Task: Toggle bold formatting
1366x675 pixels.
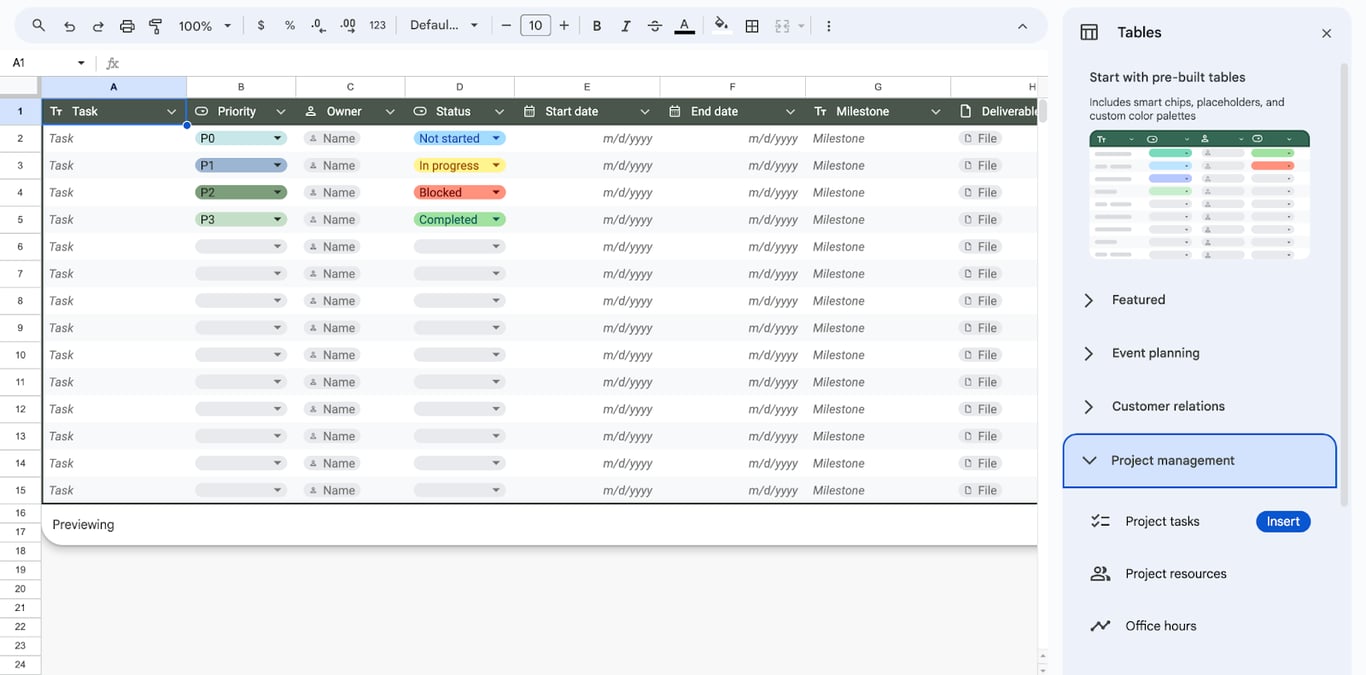Action: 597,26
